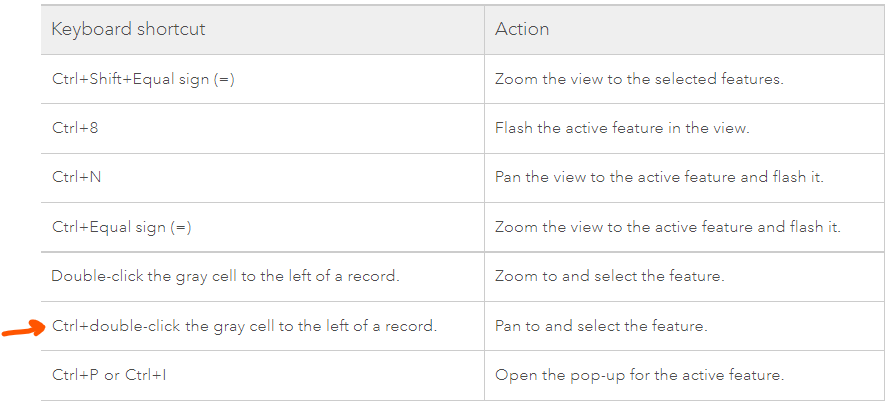The width and height of the screenshot is (887, 408).
Task: Click "Pan to and select the feature" cell
Action: tap(601, 326)
